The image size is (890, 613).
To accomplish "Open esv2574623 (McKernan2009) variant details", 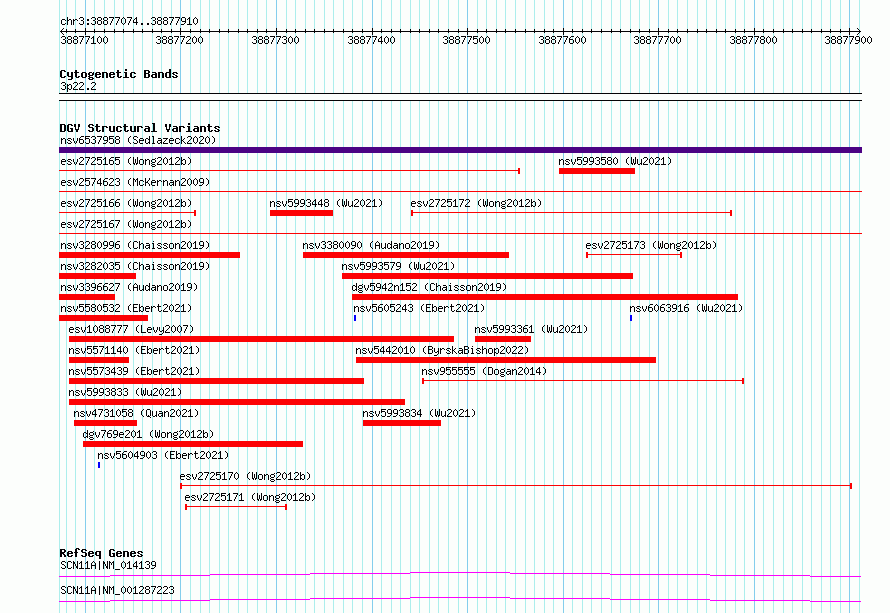I will tap(135, 182).
